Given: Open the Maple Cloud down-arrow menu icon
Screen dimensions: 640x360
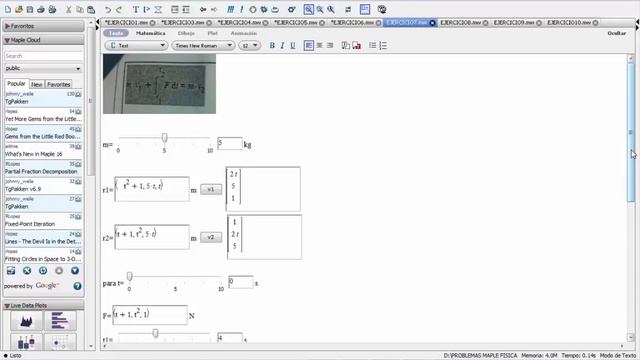Looking at the screenshot, I should (x=75, y=271).
